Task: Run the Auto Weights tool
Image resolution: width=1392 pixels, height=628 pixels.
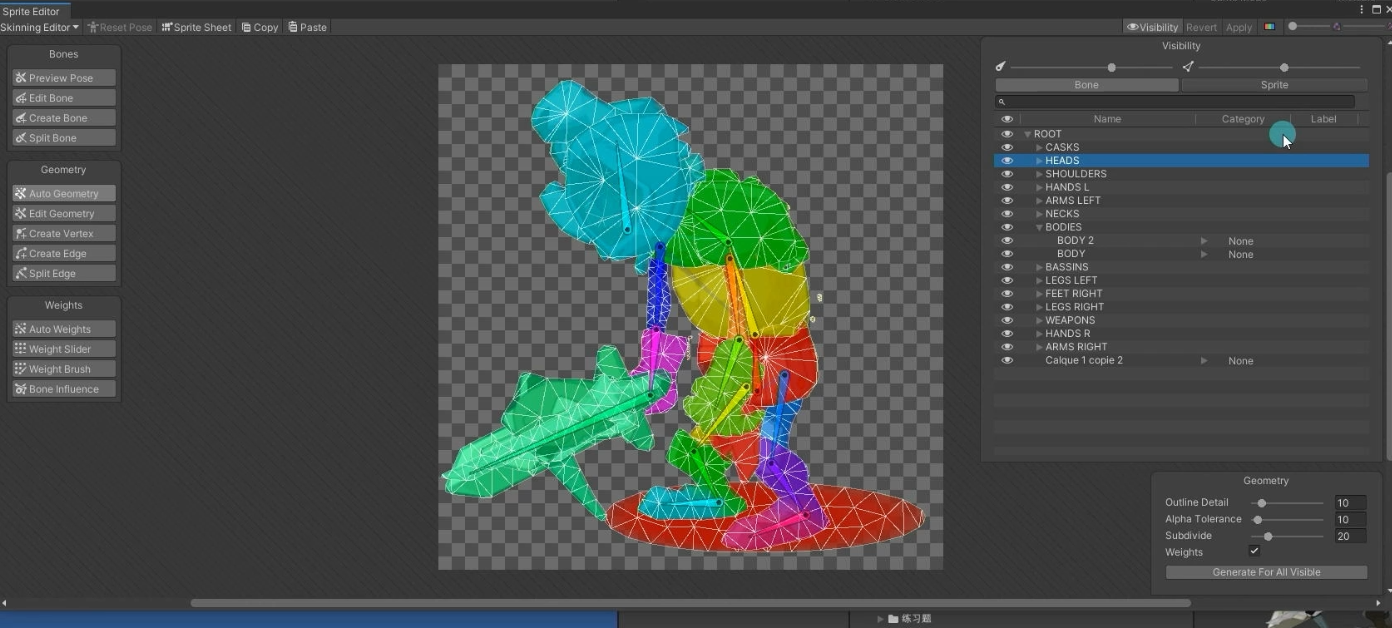Action: 64,329
